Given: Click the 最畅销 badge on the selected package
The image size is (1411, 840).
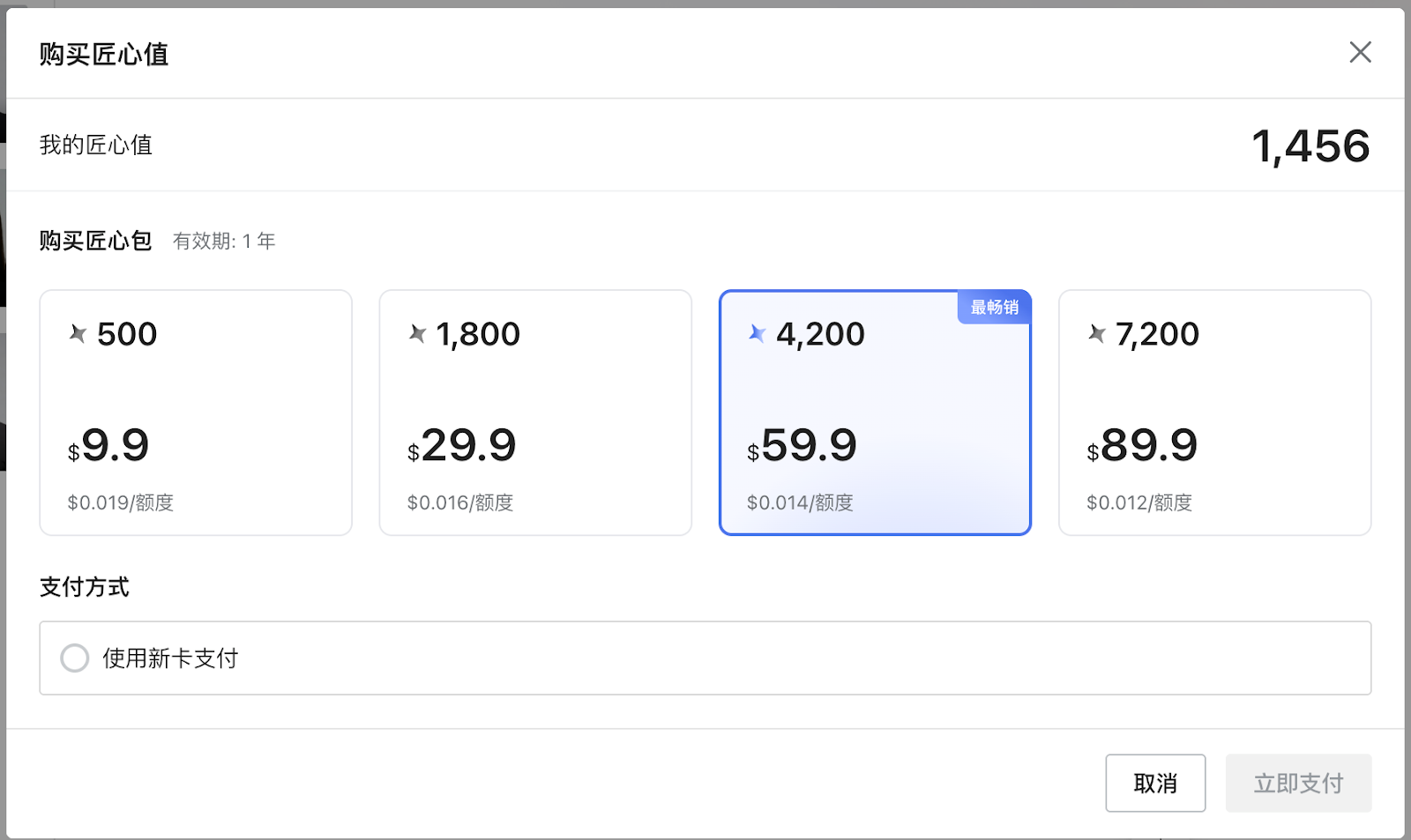Looking at the screenshot, I should 994,308.
